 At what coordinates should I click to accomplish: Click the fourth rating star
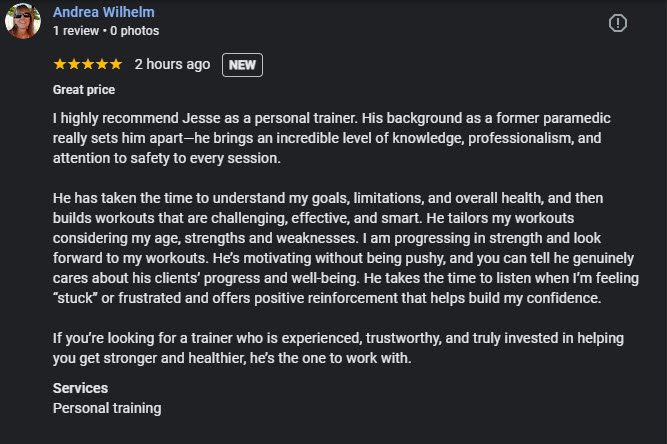pyautogui.click(x=101, y=64)
